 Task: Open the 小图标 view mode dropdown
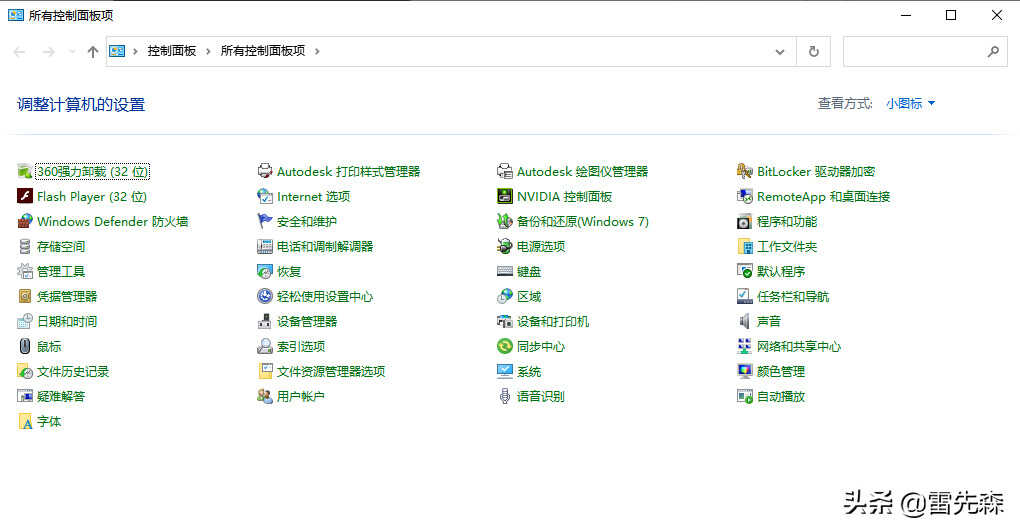[x=910, y=103]
